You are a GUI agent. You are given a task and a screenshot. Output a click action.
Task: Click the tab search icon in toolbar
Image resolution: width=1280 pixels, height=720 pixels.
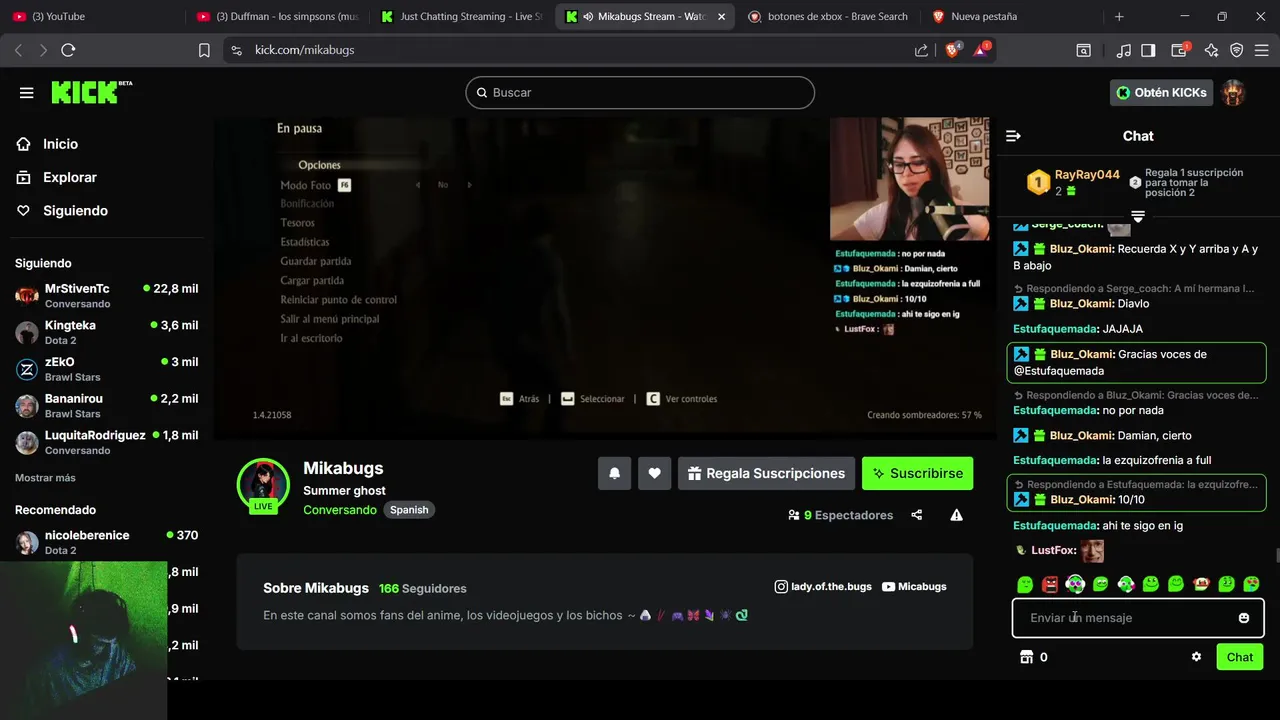click(1083, 50)
